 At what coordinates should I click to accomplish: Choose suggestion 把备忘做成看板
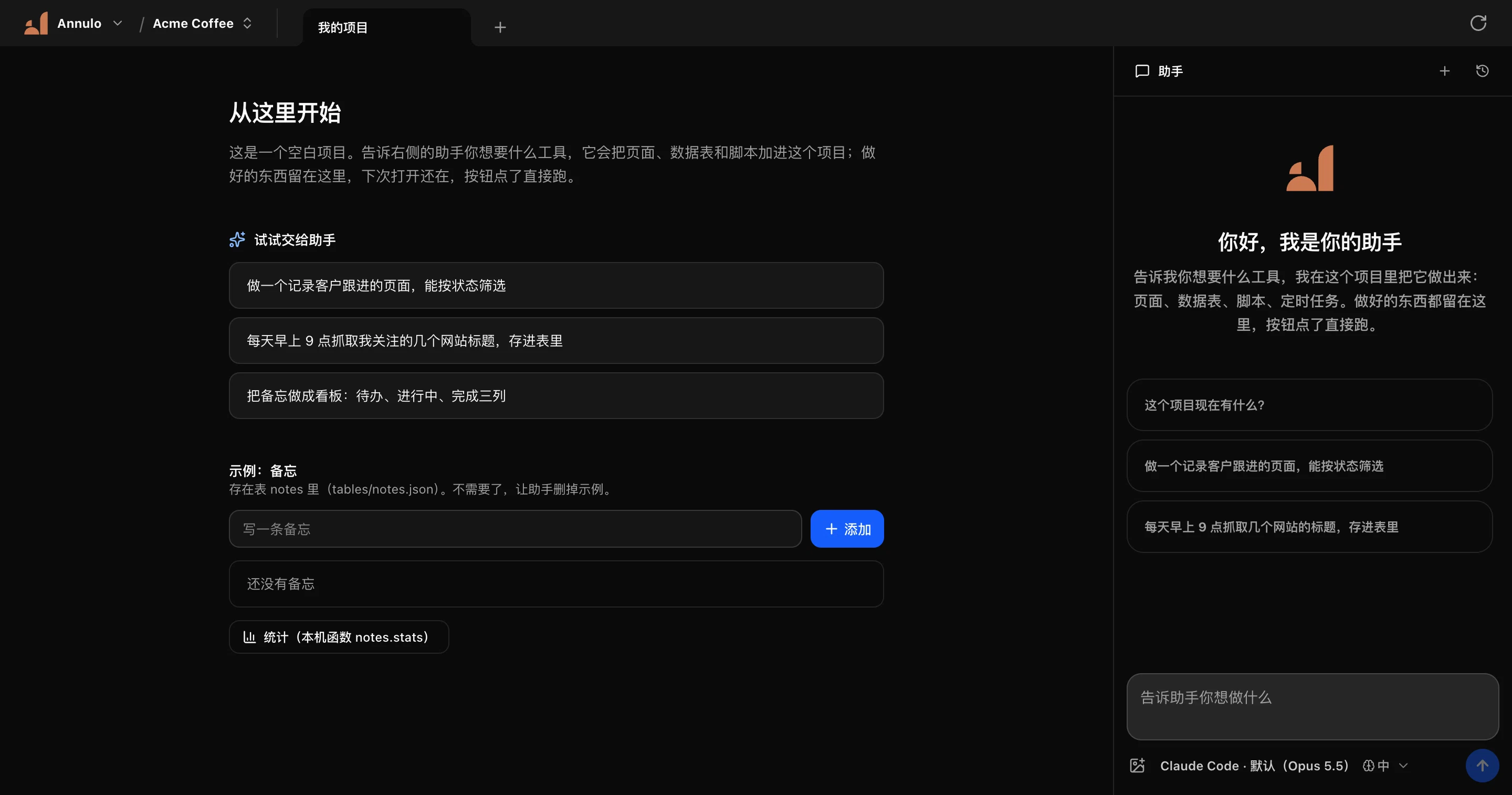coord(556,396)
